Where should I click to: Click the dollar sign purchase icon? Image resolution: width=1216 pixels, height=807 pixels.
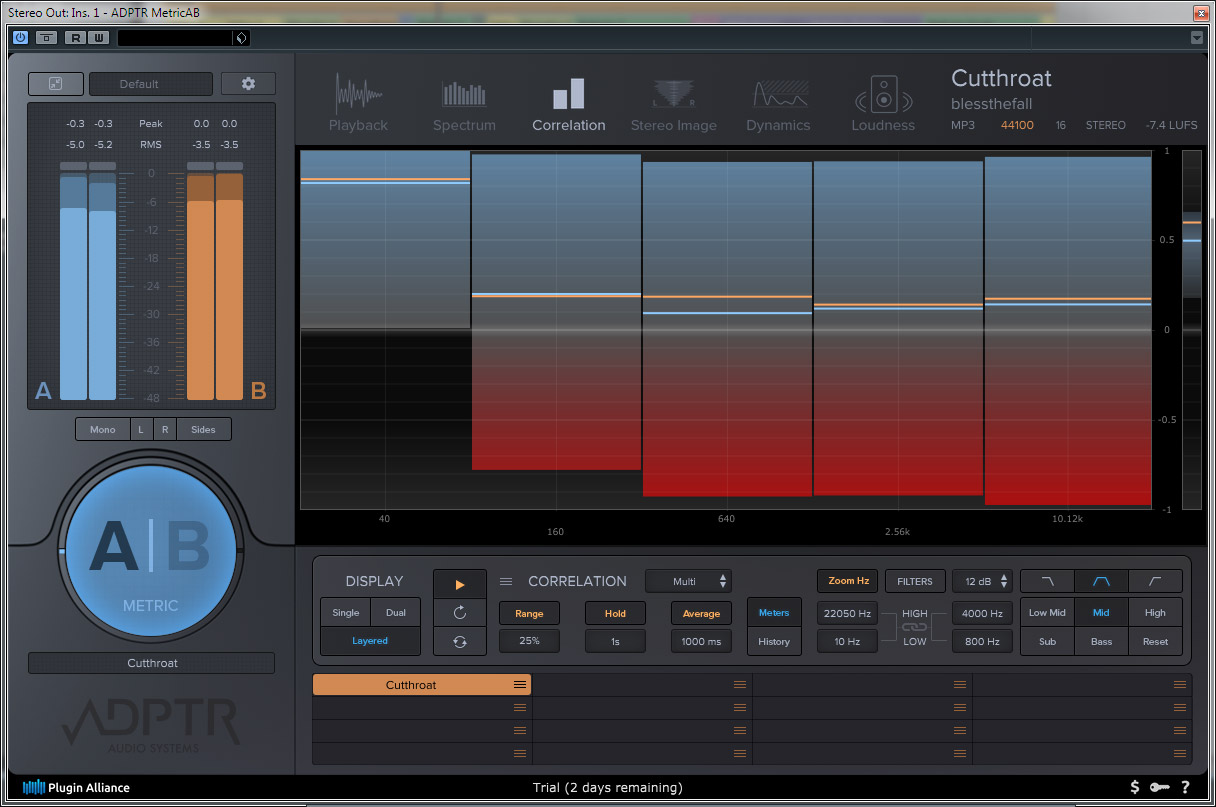tap(1135, 787)
